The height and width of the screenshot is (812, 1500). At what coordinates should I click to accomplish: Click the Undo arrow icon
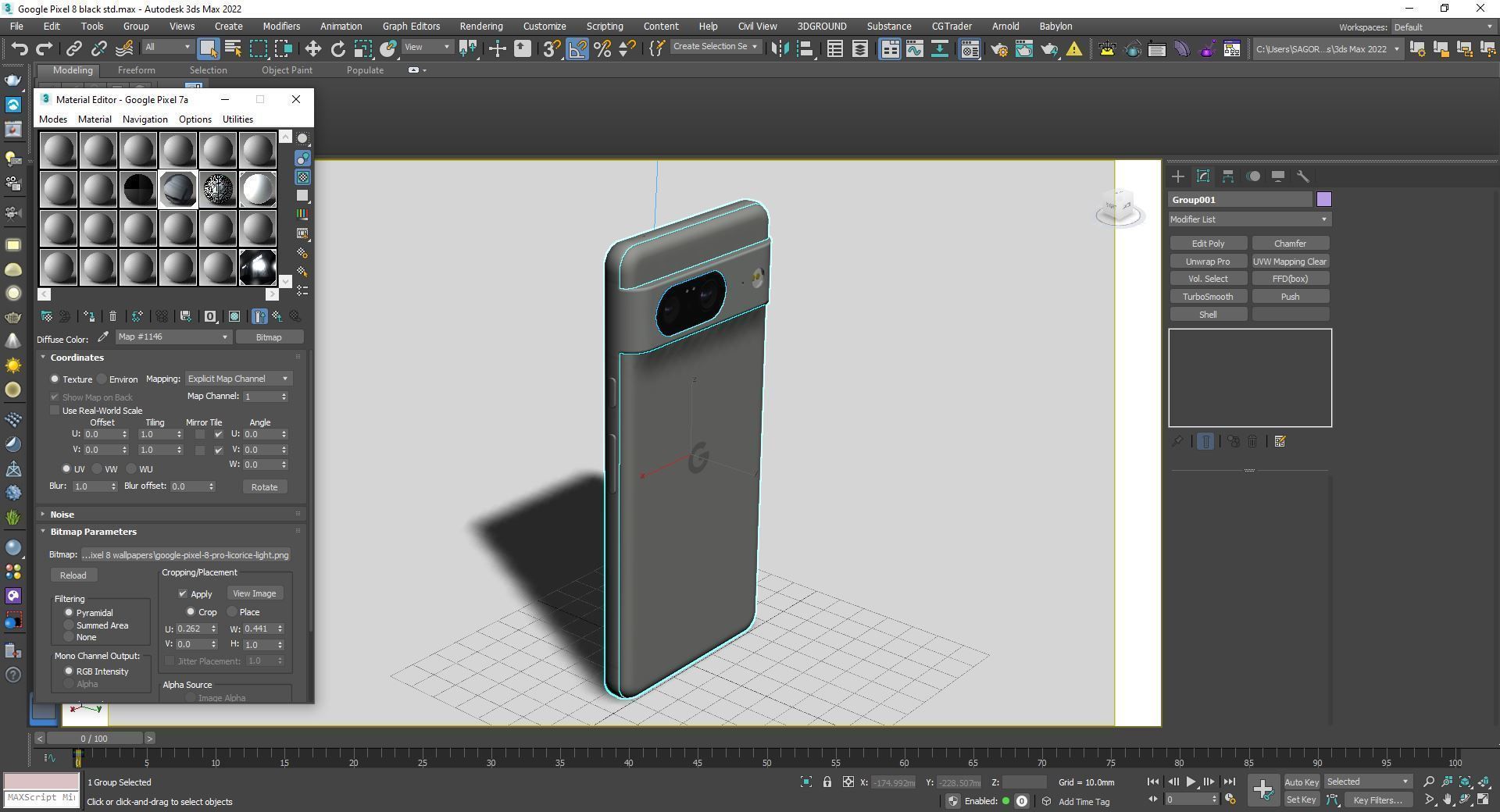(x=20, y=48)
